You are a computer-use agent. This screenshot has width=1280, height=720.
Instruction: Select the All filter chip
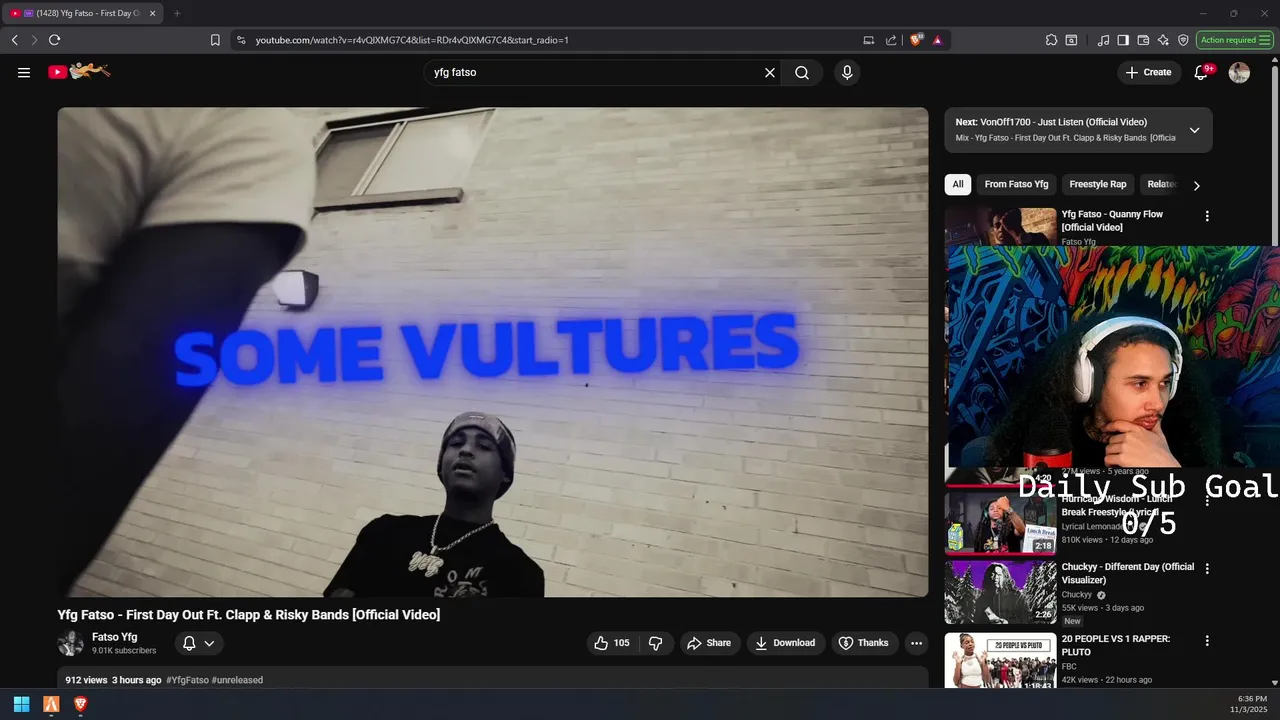pyautogui.click(x=958, y=184)
